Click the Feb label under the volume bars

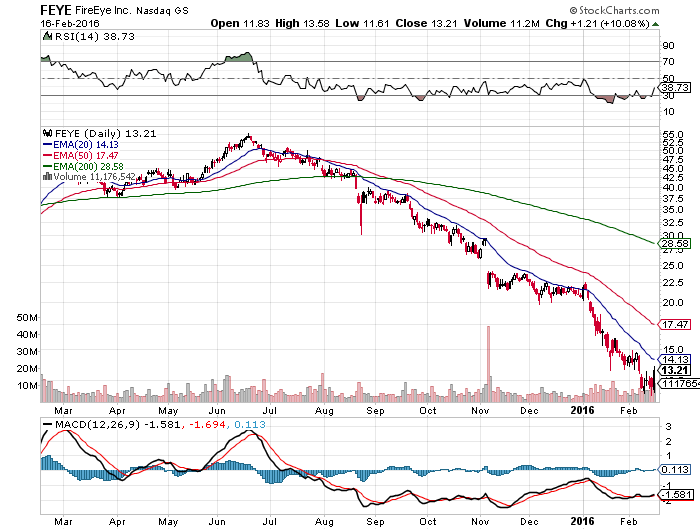pos(629,410)
